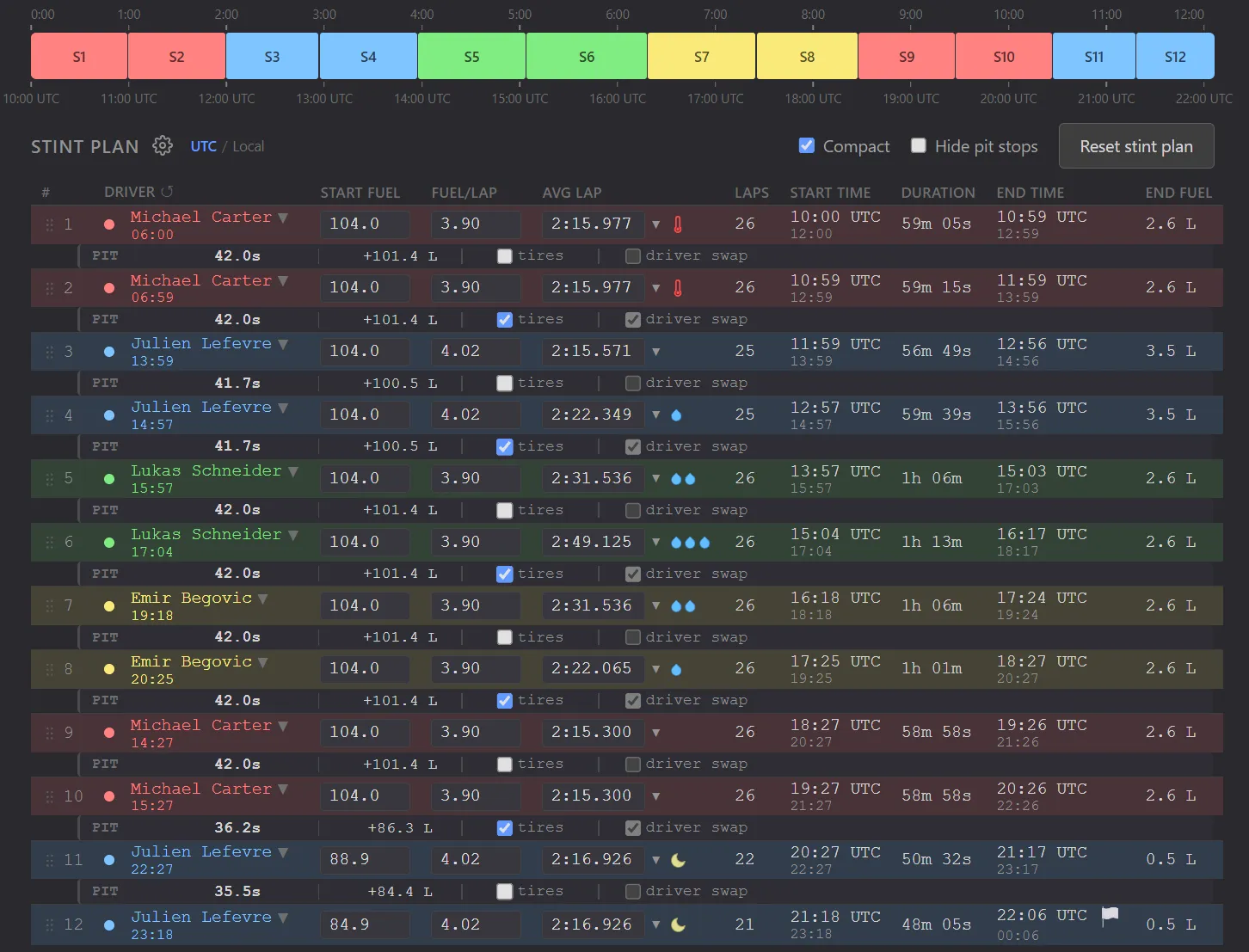Click thermometer icon in stint 2
Image resolution: width=1249 pixels, height=952 pixels.
click(x=678, y=288)
